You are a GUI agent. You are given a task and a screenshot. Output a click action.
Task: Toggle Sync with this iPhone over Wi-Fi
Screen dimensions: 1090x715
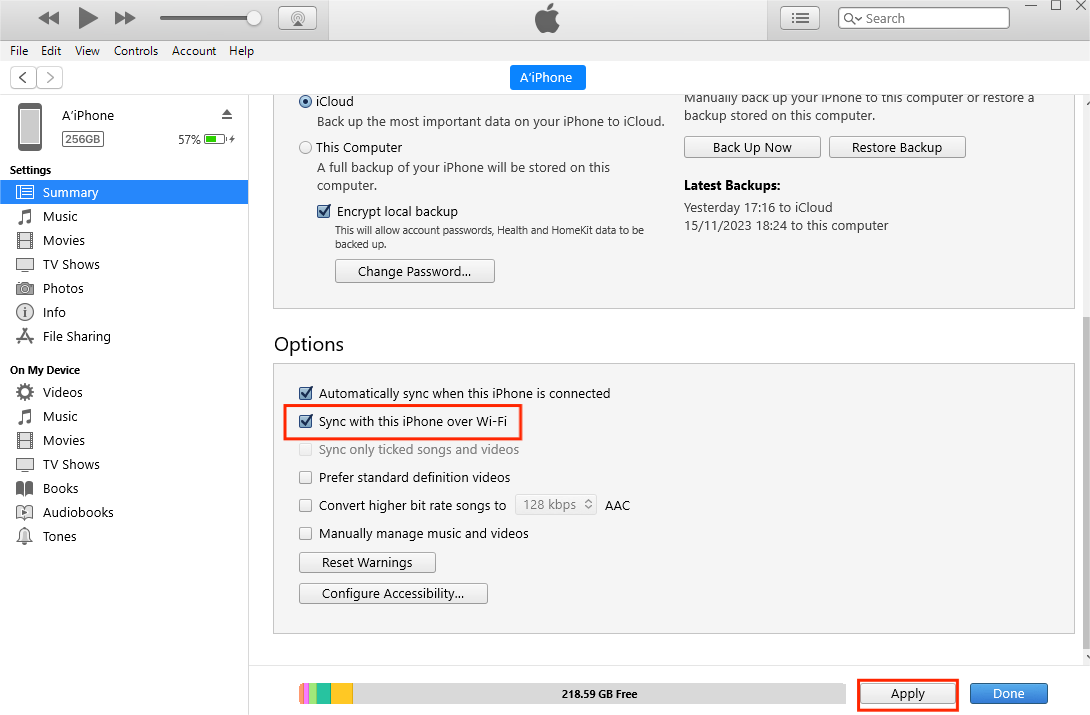[x=306, y=421]
